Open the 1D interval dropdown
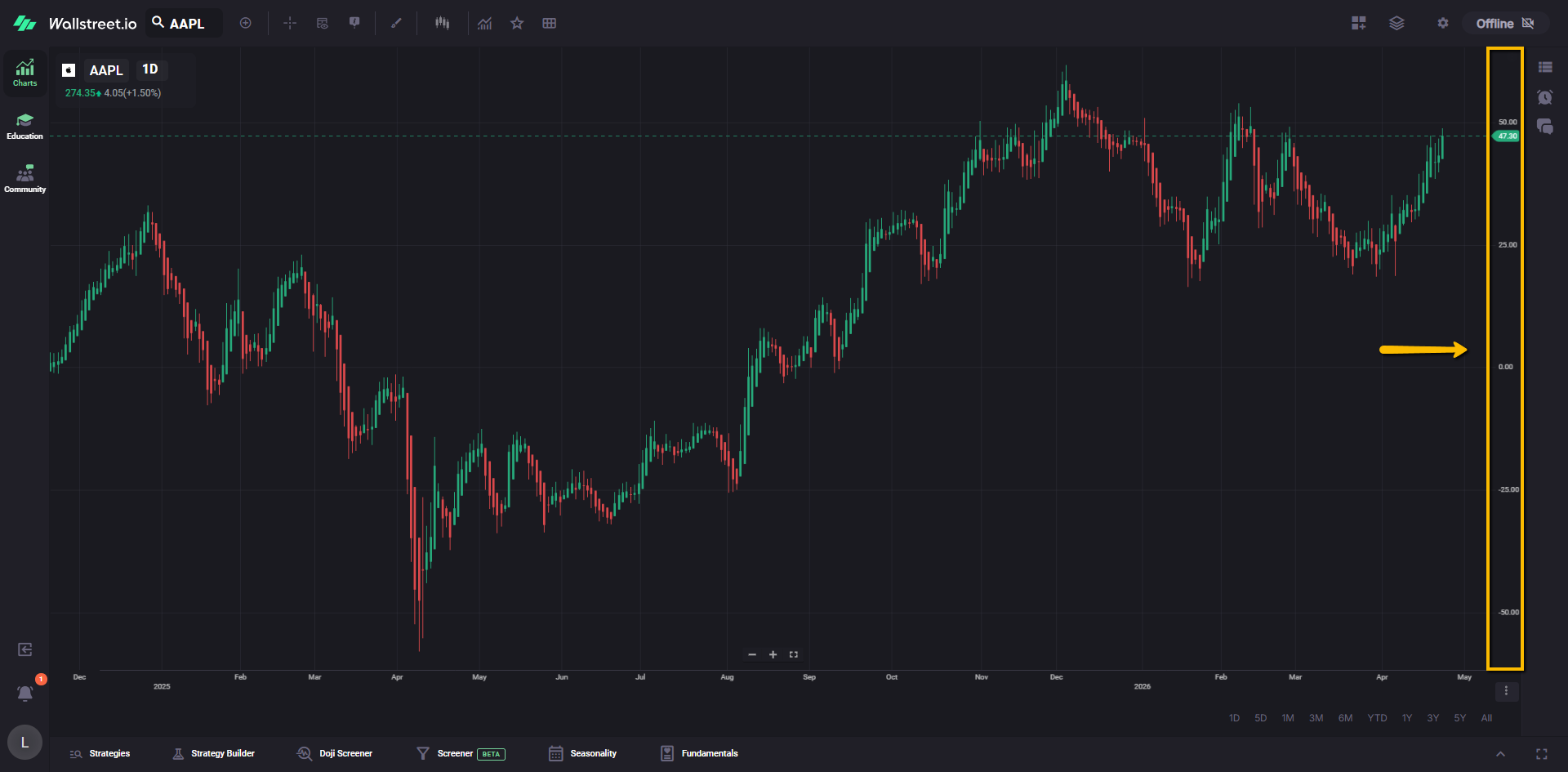This screenshot has height=772, width=1568. (150, 69)
